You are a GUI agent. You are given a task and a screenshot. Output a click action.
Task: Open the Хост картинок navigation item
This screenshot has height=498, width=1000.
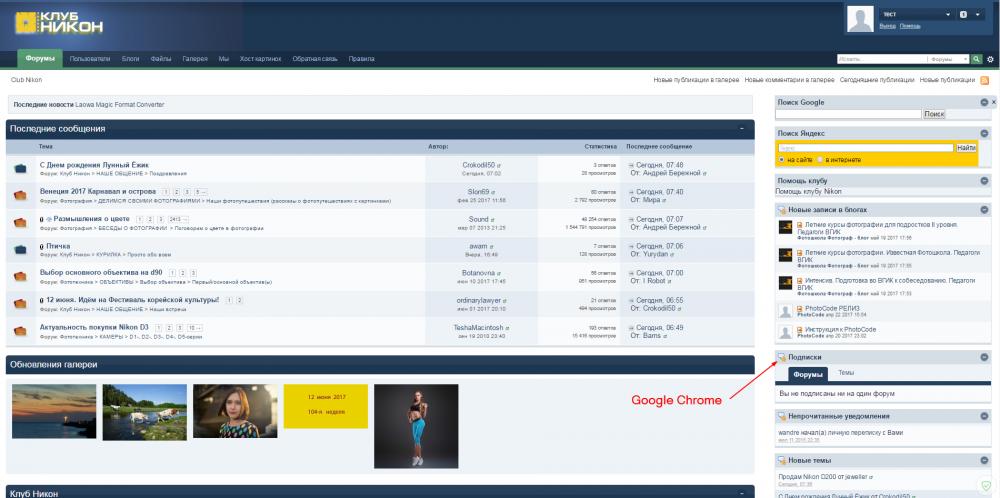click(x=260, y=59)
